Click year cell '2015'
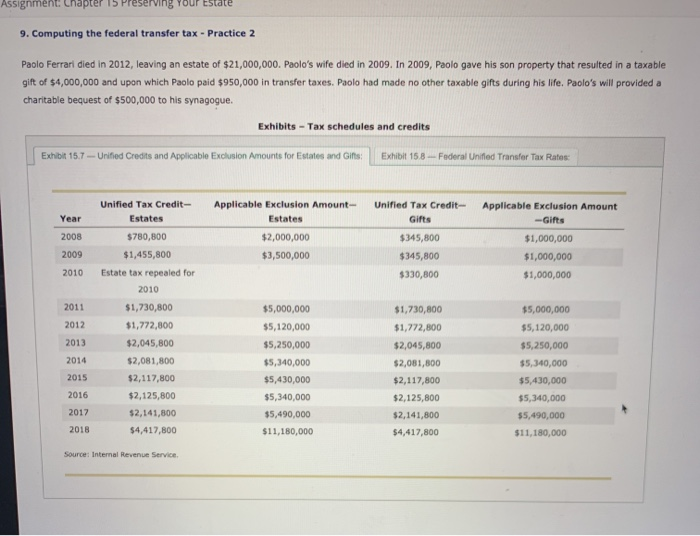The height and width of the screenshot is (536, 700). point(77,378)
